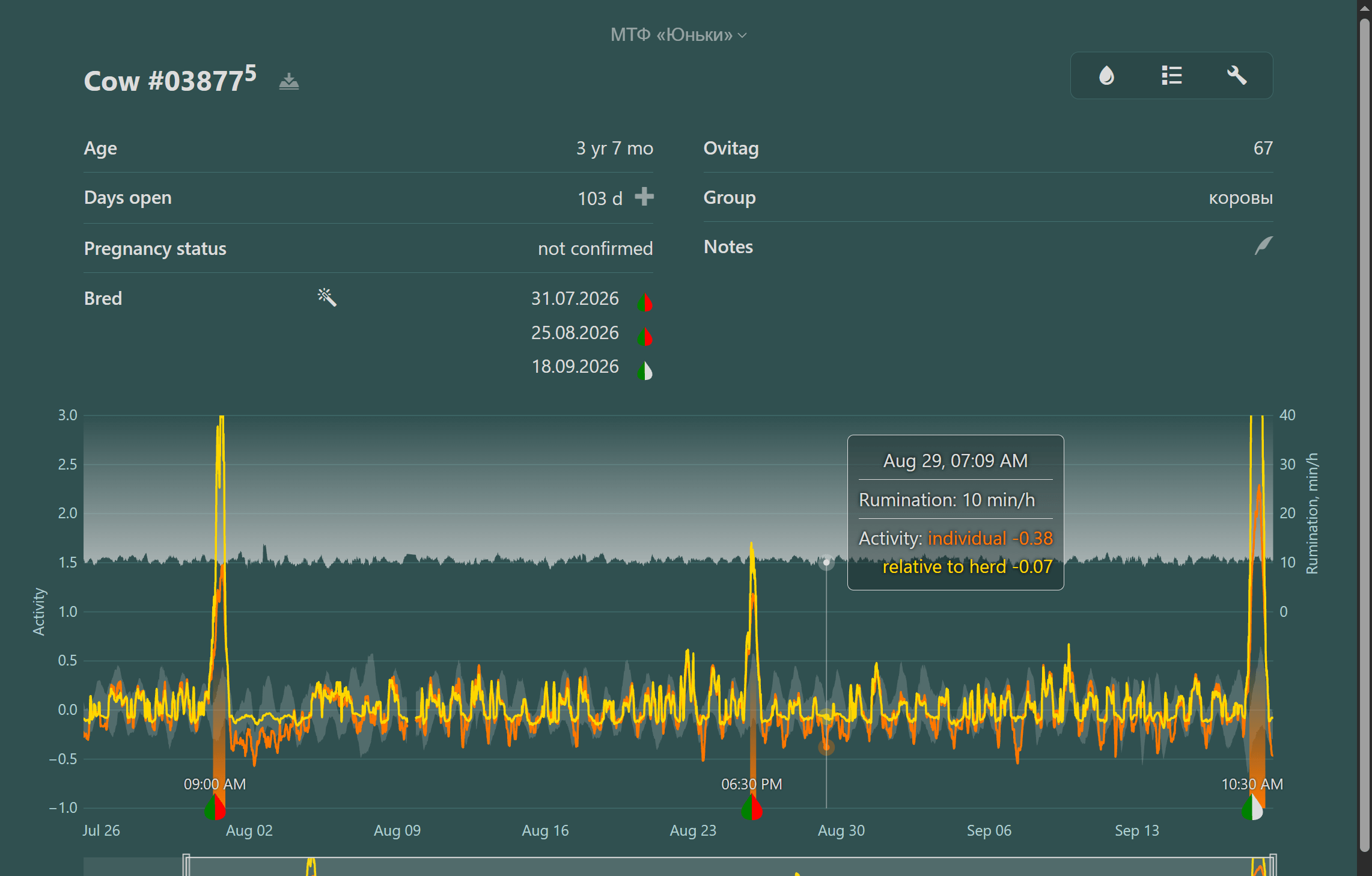Open the wrench settings icon
The image size is (1372, 876).
[x=1237, y=76]
